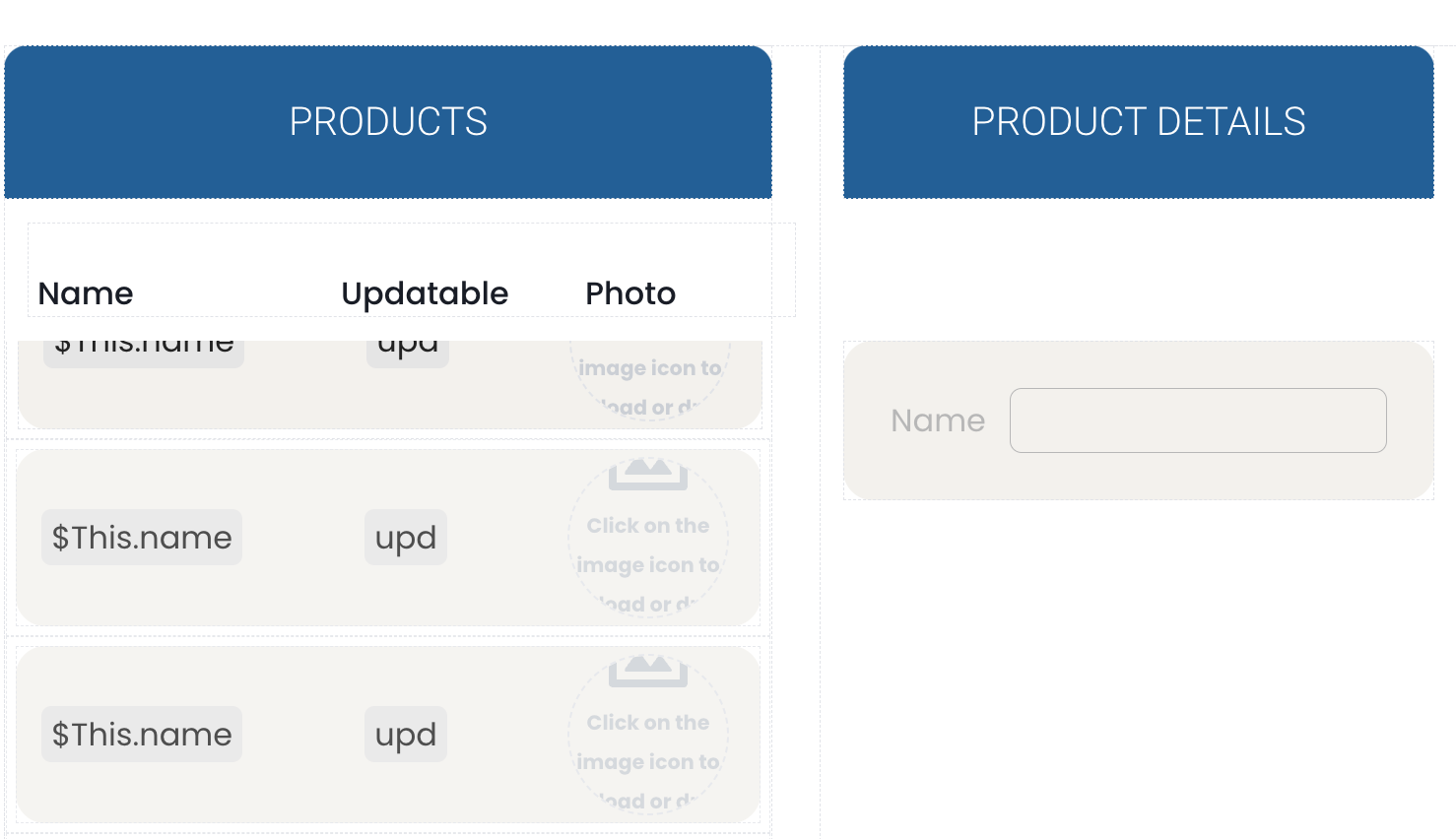Viewport: 1456px width, 839px height.
Task: Select the partially hidden top row $This.name
Action: (x=144, y=352)
